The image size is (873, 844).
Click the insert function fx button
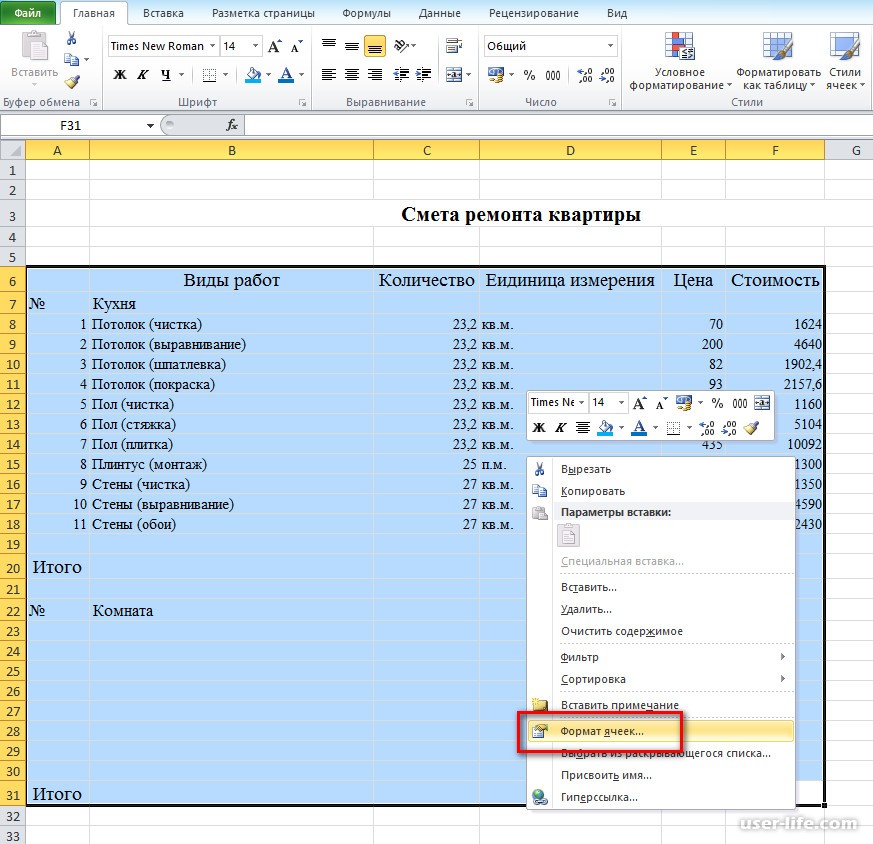(x=232, y=125)
